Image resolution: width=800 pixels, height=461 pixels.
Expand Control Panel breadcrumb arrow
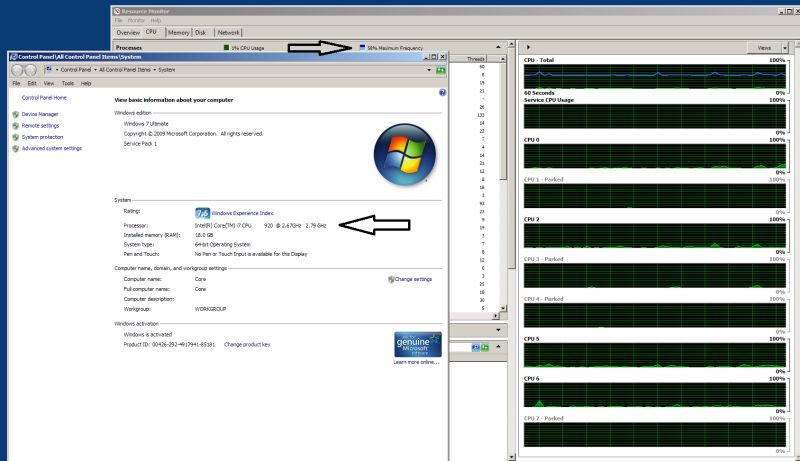[x=95, y=70]
